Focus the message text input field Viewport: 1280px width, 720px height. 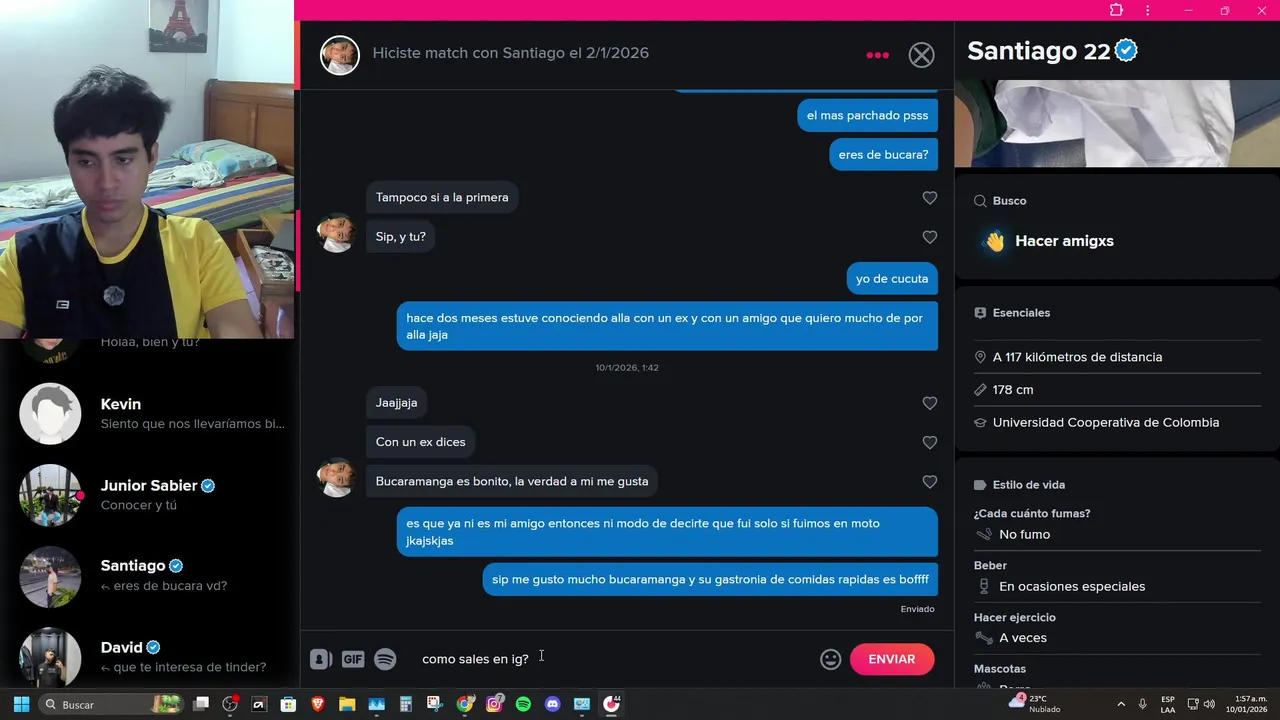(x=610, y=658)
